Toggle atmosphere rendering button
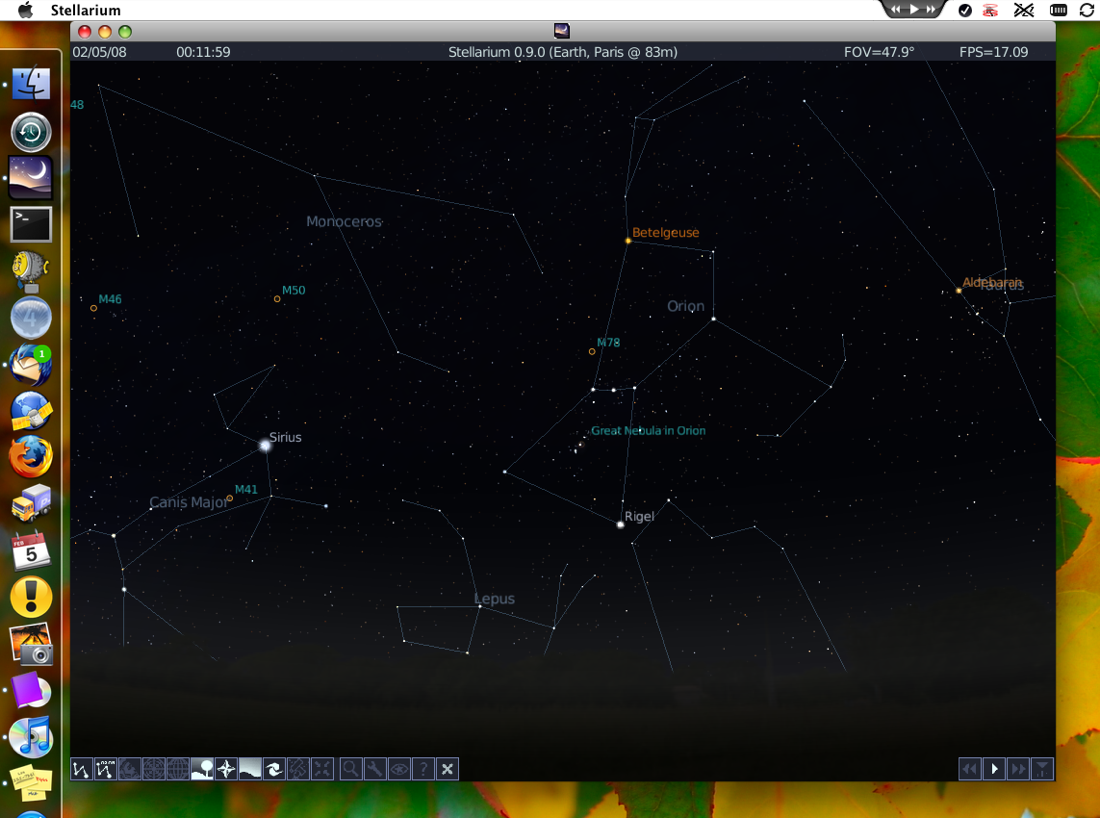 [x=250, y=770]
